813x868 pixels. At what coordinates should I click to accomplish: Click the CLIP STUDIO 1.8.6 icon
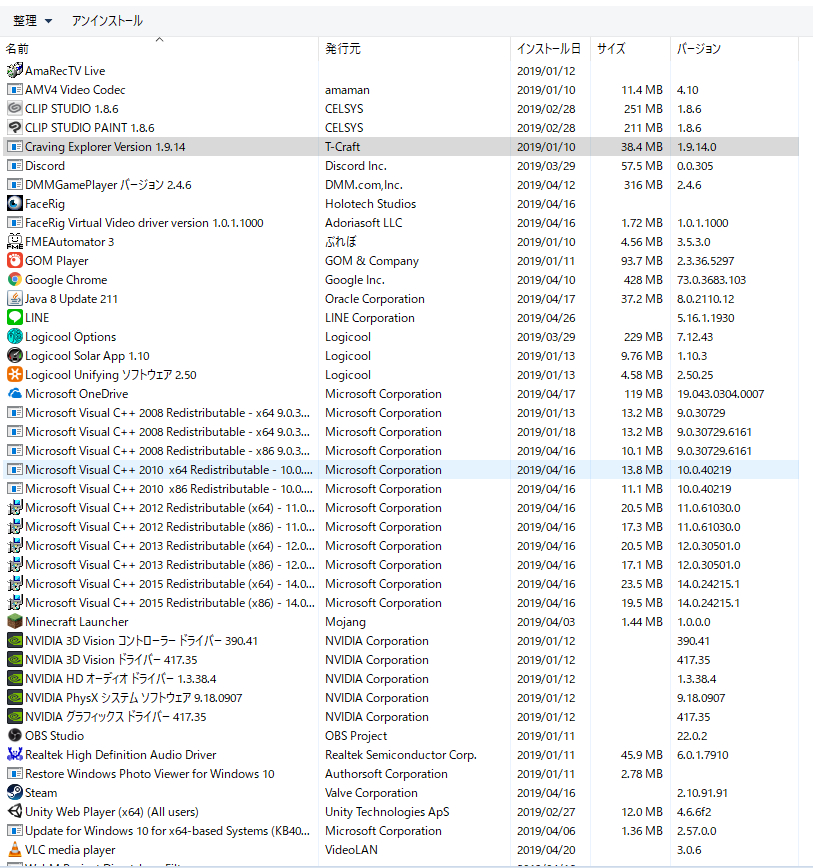(x=14, y=108)
